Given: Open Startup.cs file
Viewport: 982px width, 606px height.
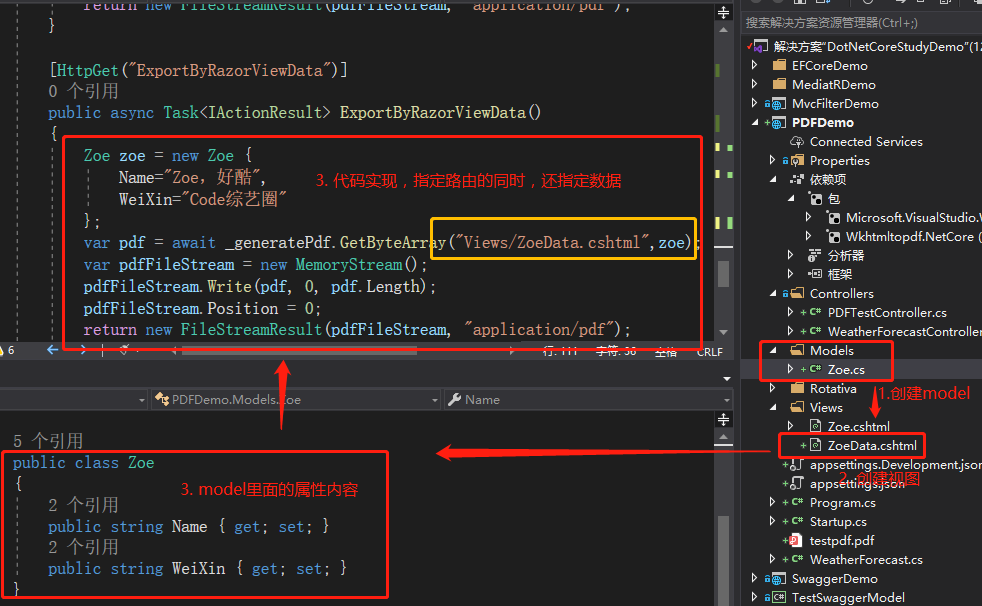Looking at the screenshot, I should point(838,521).
